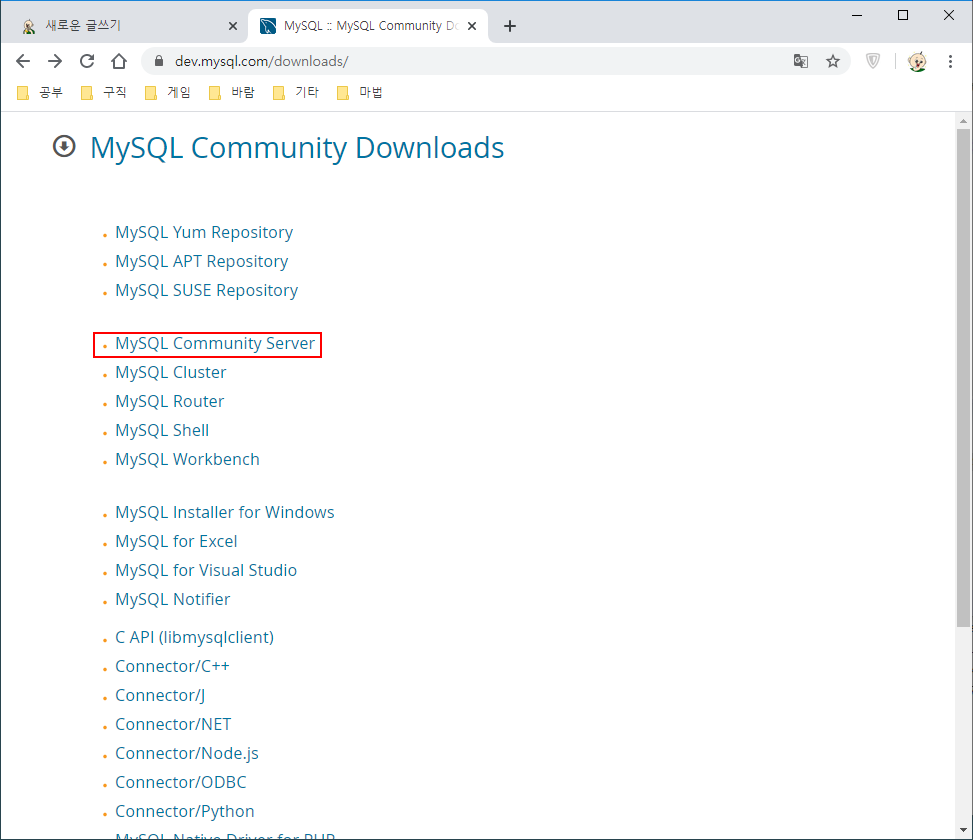This screenshot has height=840, width=973.
Task: Open the 바람 bookmarks folder
Action: pos(232,92)
